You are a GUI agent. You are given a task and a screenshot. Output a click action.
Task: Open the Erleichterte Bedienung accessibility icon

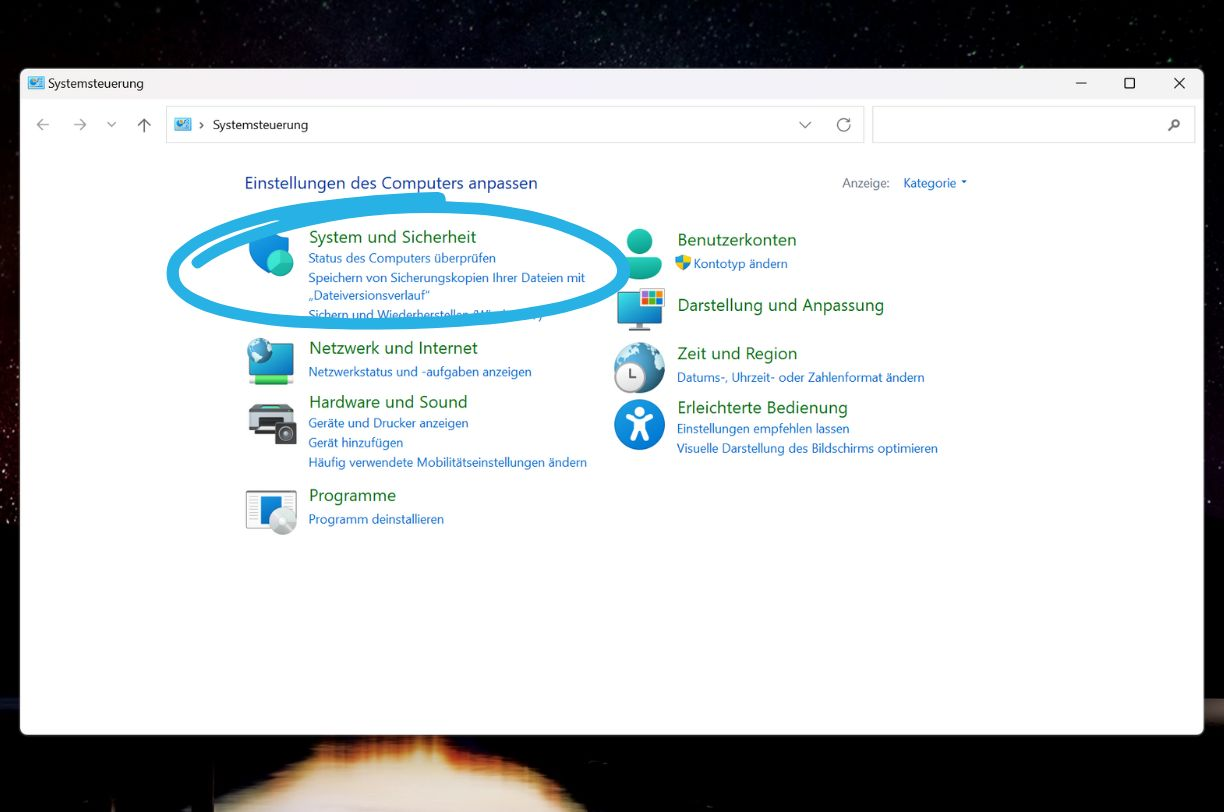[639, 425]
